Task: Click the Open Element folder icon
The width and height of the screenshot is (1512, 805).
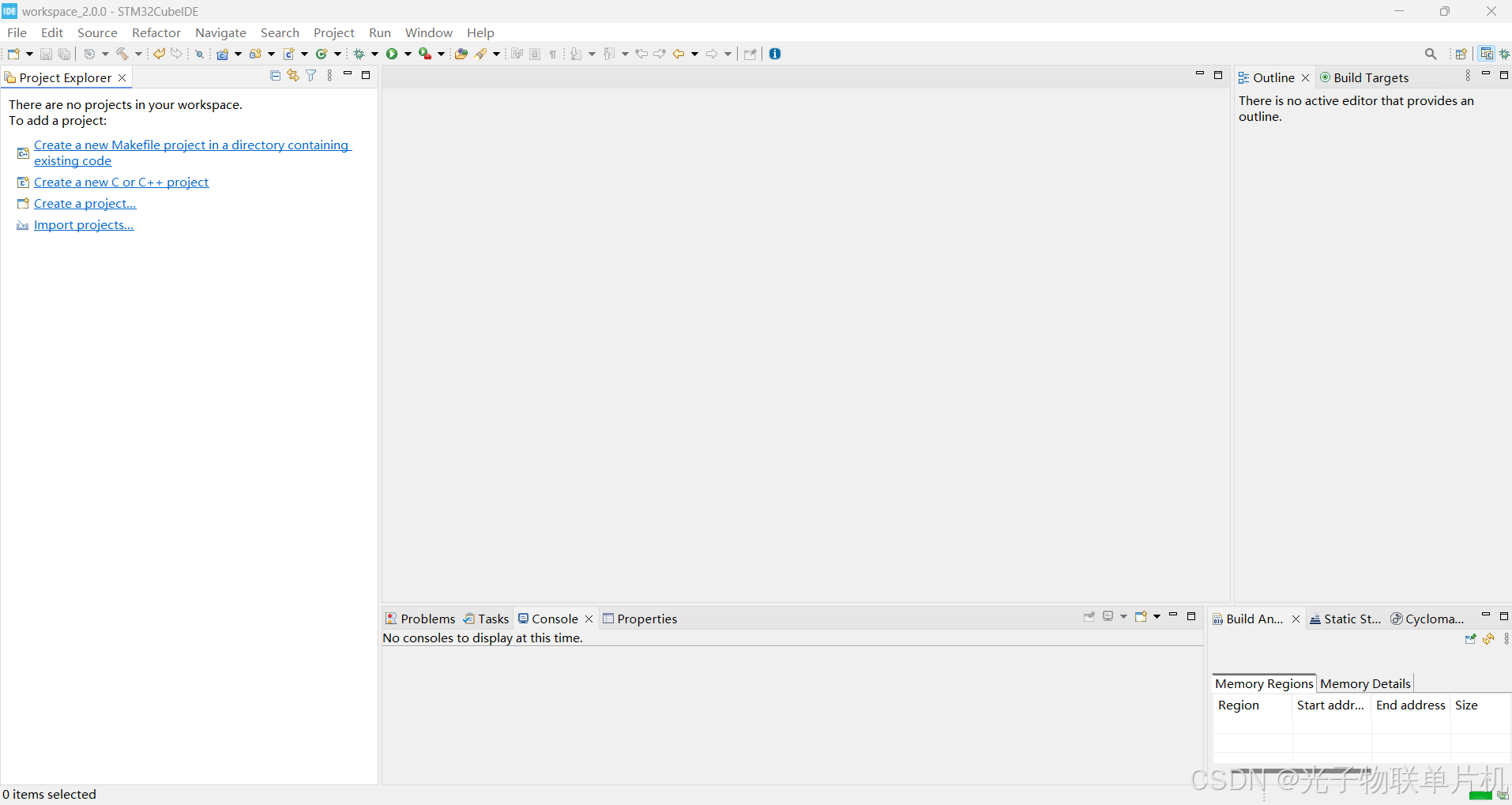Action: (461, 54)
